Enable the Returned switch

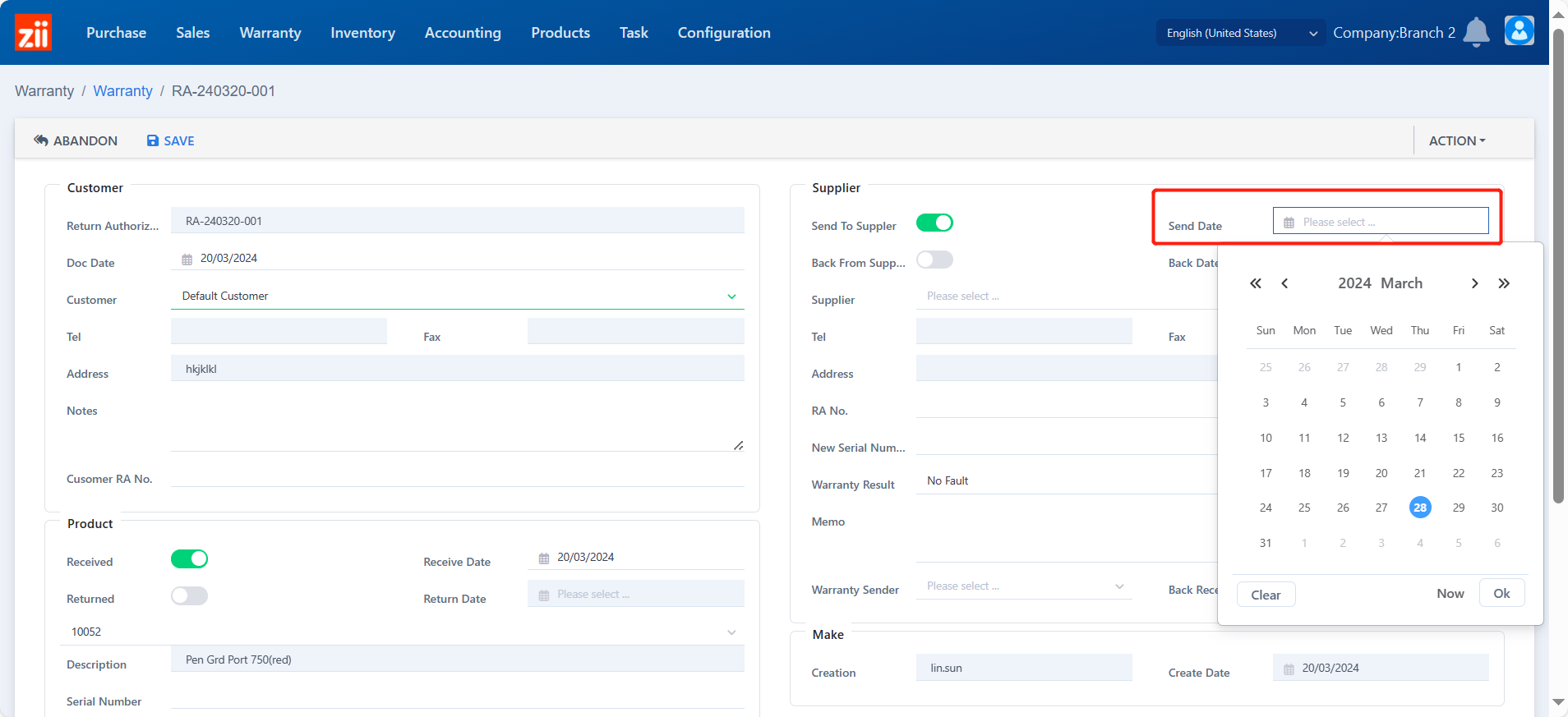coord(189,595)
